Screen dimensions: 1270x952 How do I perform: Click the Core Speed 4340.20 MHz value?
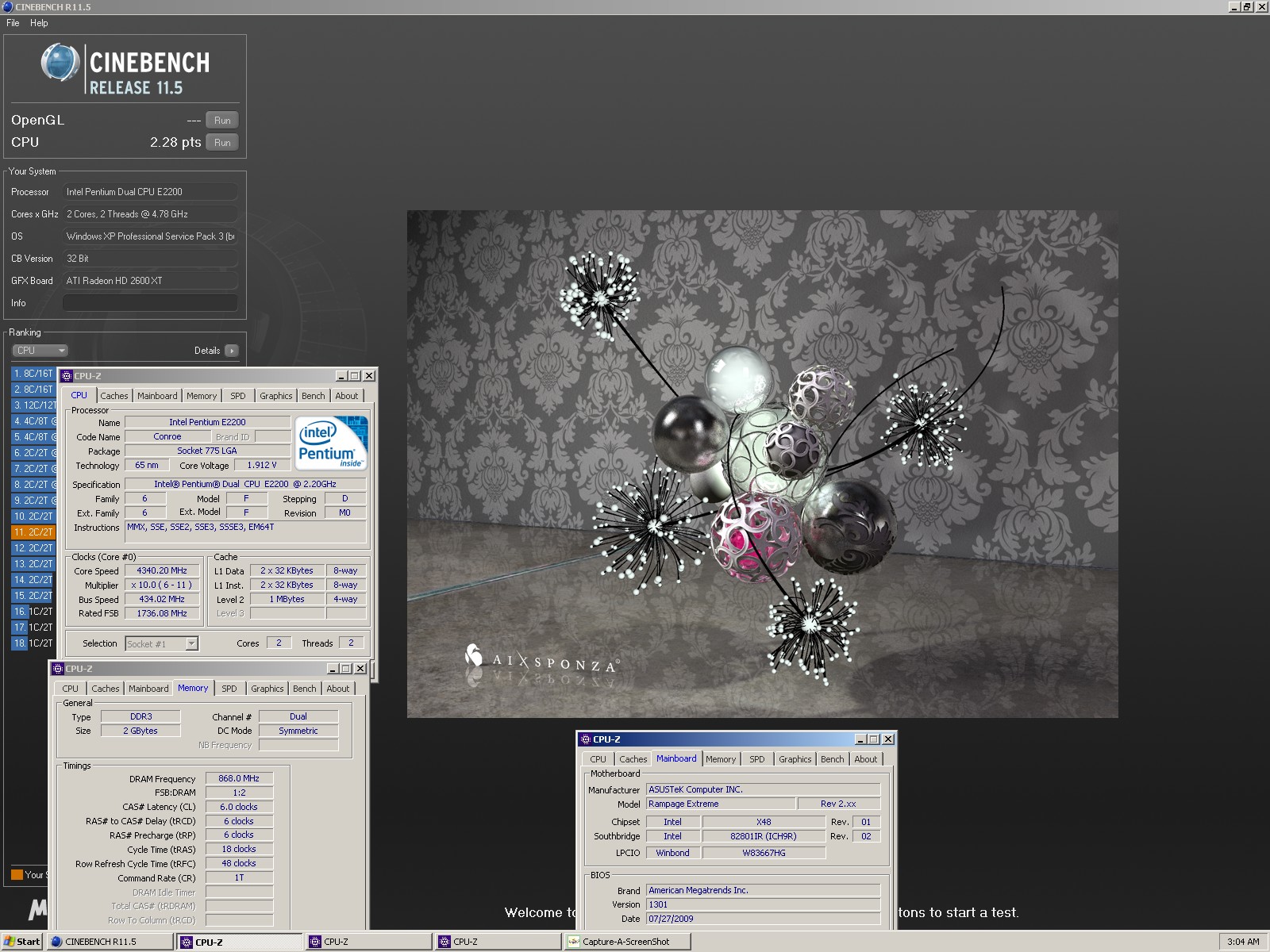pos(162,571)
